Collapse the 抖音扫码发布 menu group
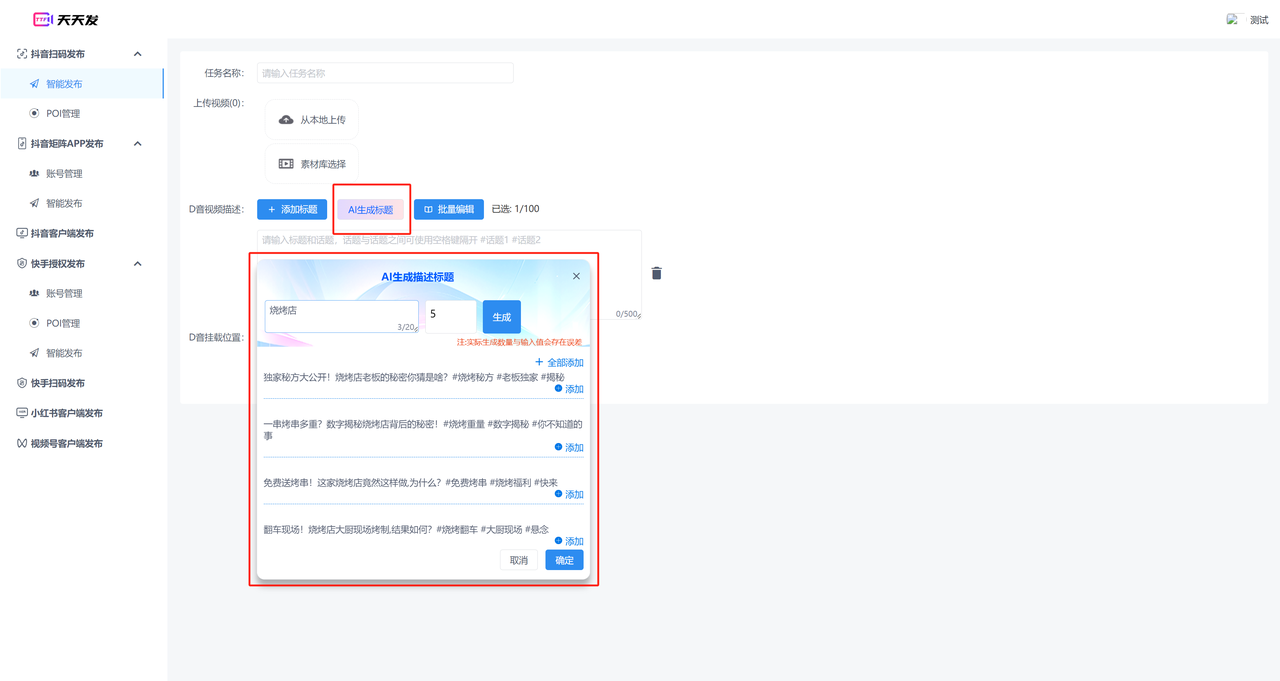Image resolution: width=1280 pixels, height=681 pixels. click(x=138, y=54)
